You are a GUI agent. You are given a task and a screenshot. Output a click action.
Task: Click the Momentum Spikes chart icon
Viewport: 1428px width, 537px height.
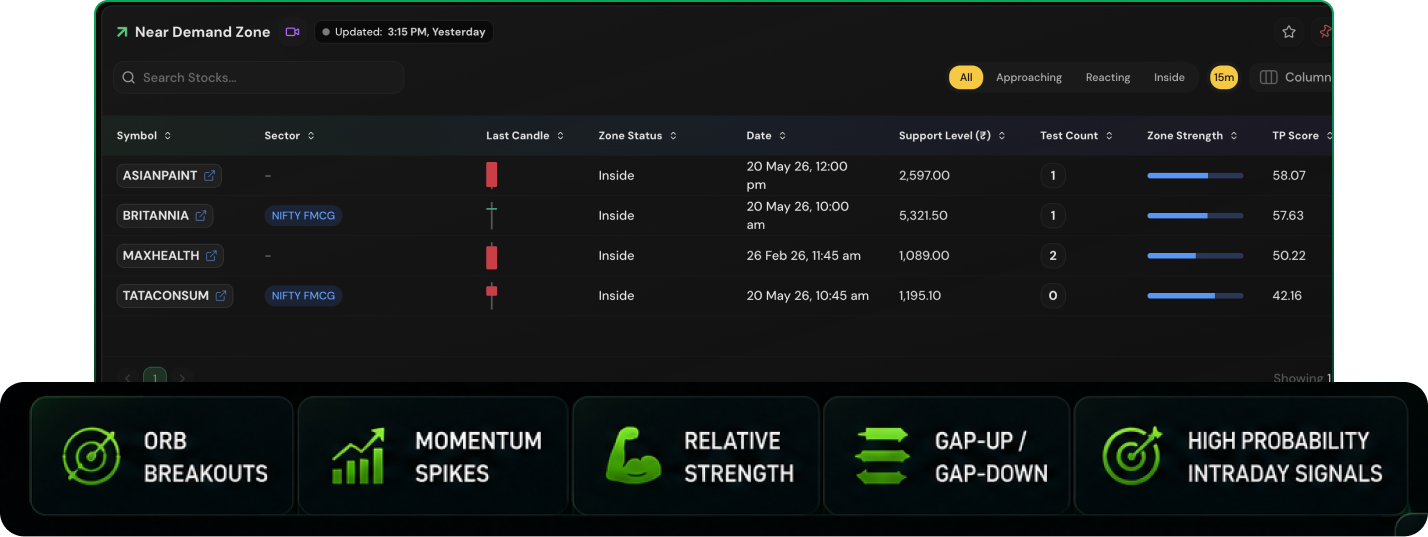pos(358,457)
